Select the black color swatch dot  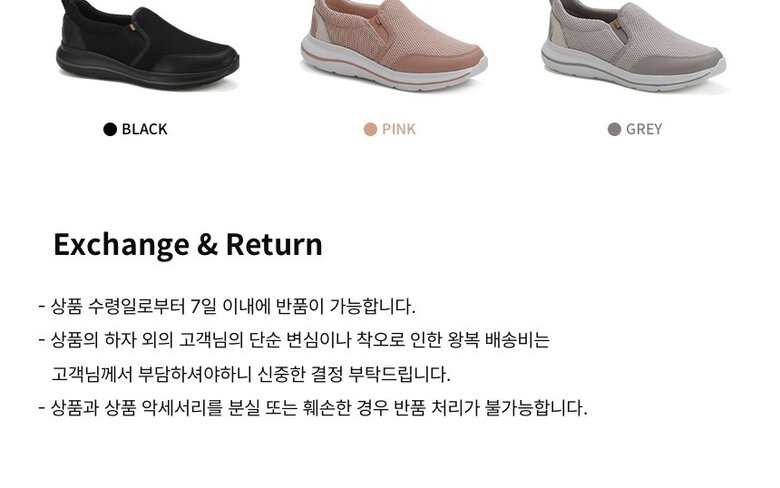[x=110, y=129]
